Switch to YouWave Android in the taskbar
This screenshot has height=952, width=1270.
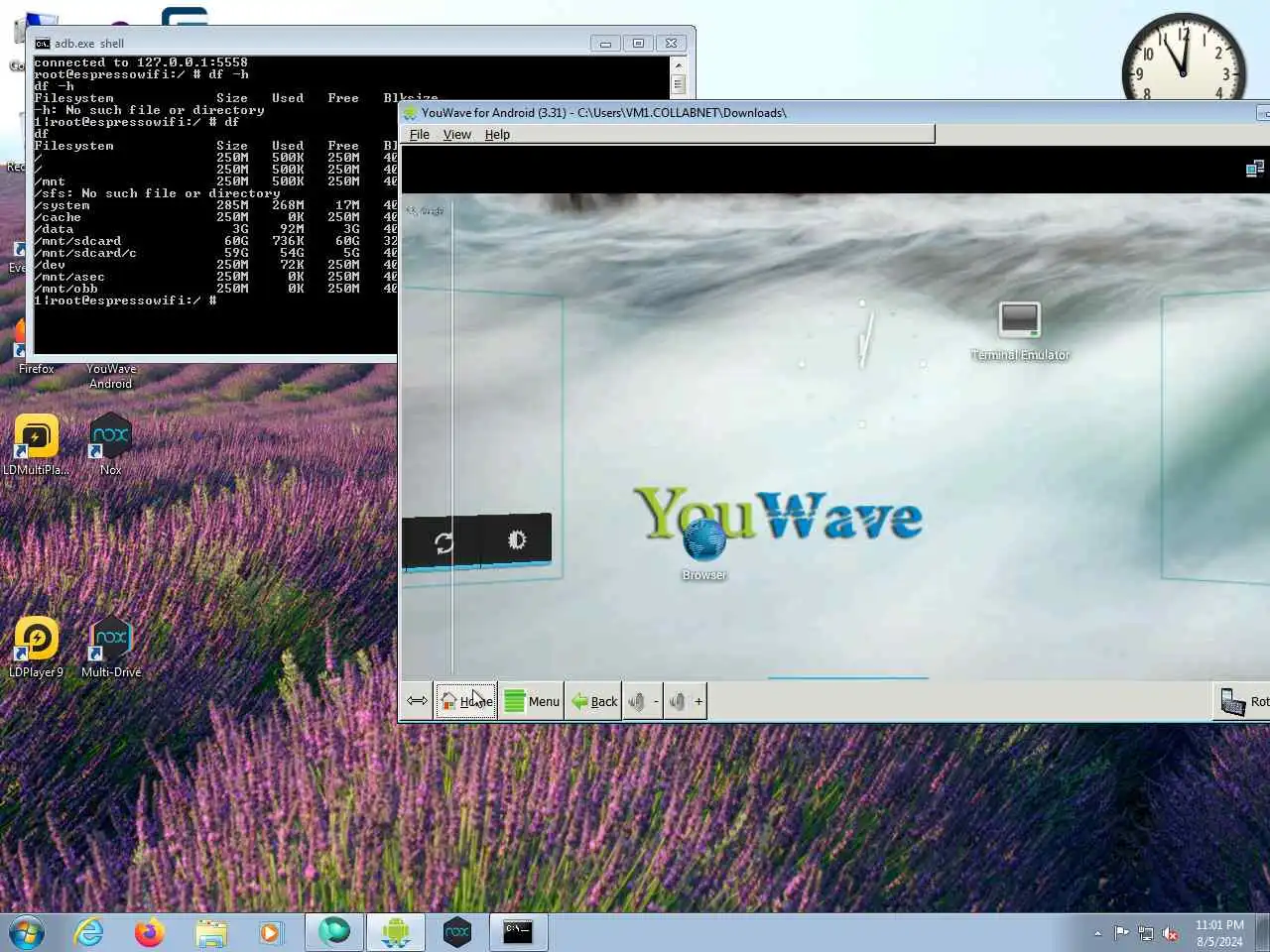click(x=396, y=932)
